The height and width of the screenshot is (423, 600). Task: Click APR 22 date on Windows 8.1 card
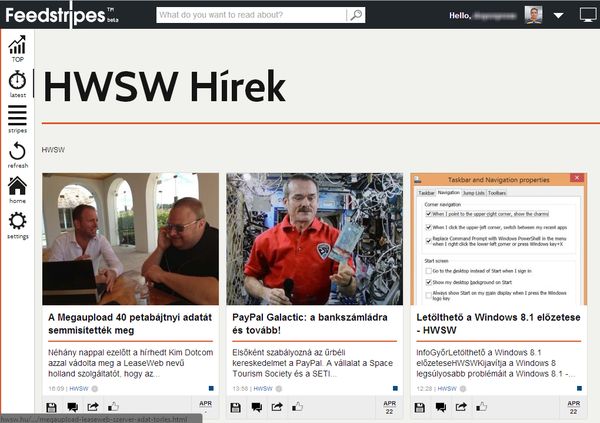[574, 407]
